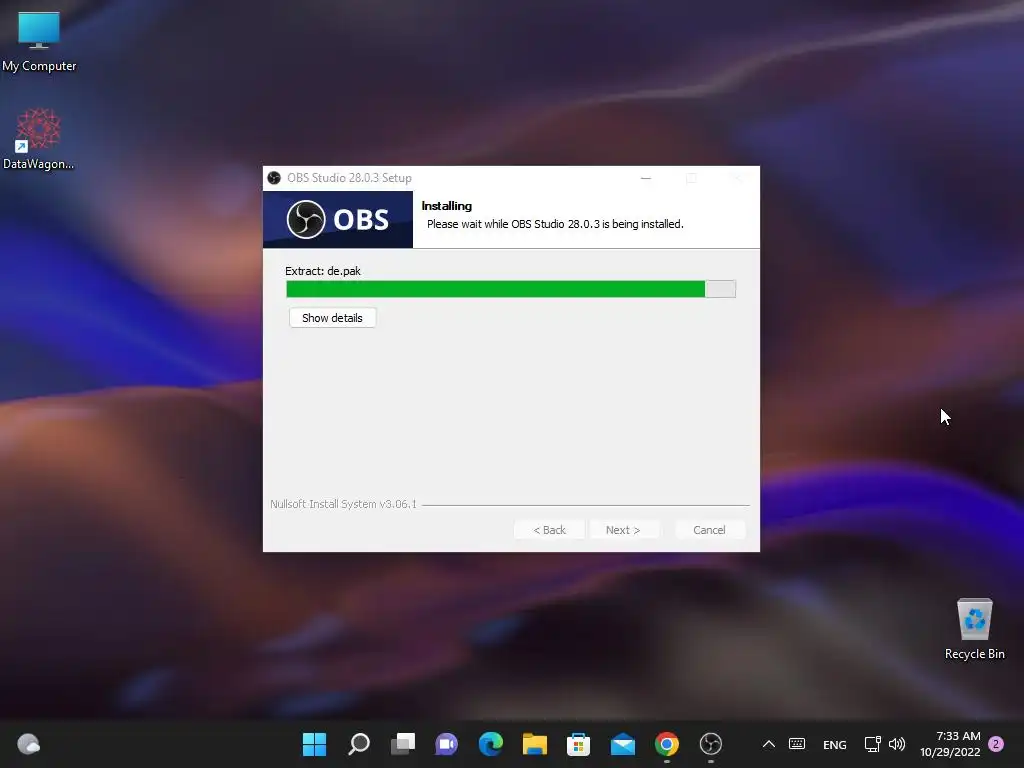The width and height of the screenshot is (1024, 768).
Task: Click the 'Installing' heading text
Action: pyautogui.click(x=447, y=206)
